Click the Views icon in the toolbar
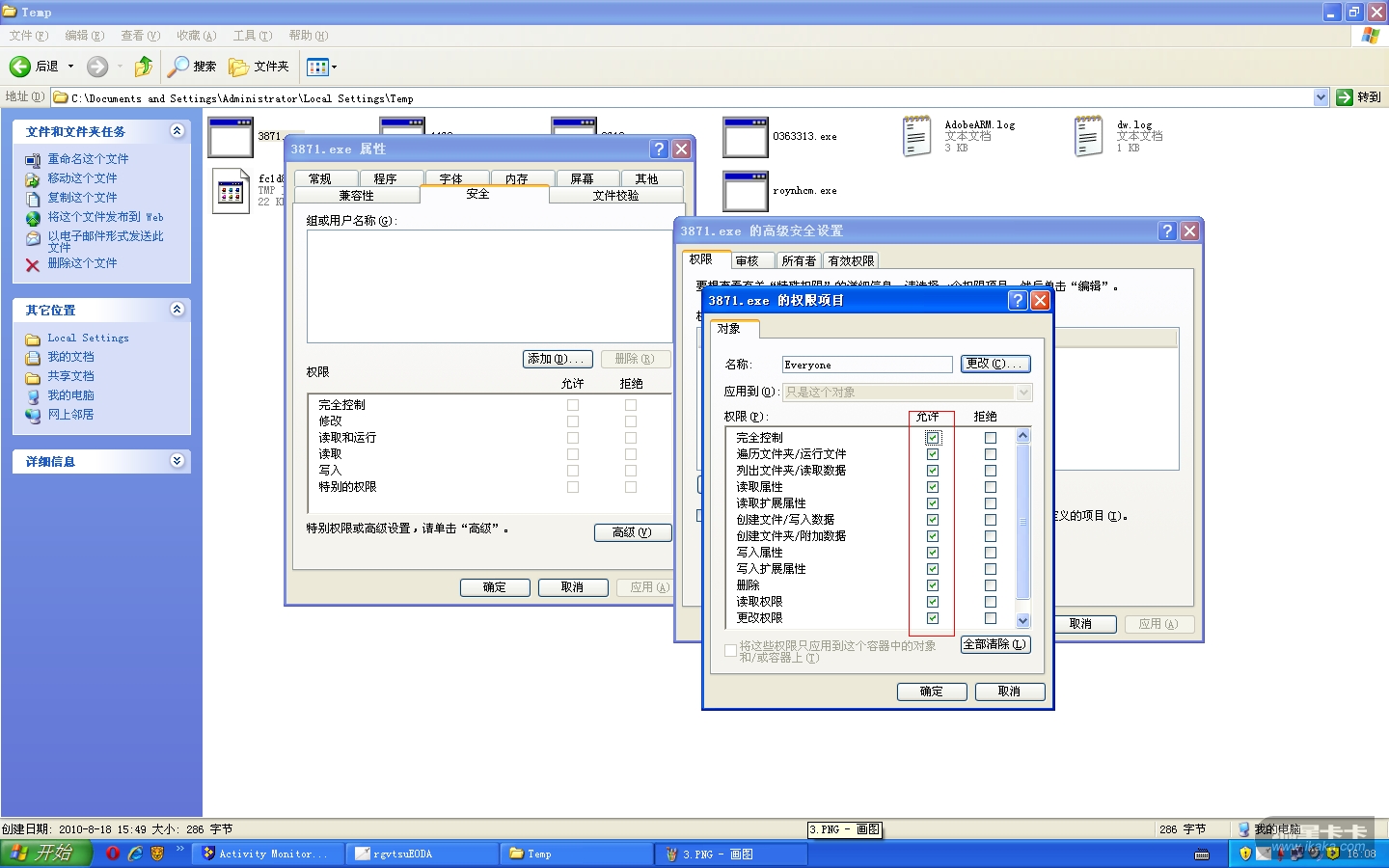 pyautogui.click(x=317, y=67)
